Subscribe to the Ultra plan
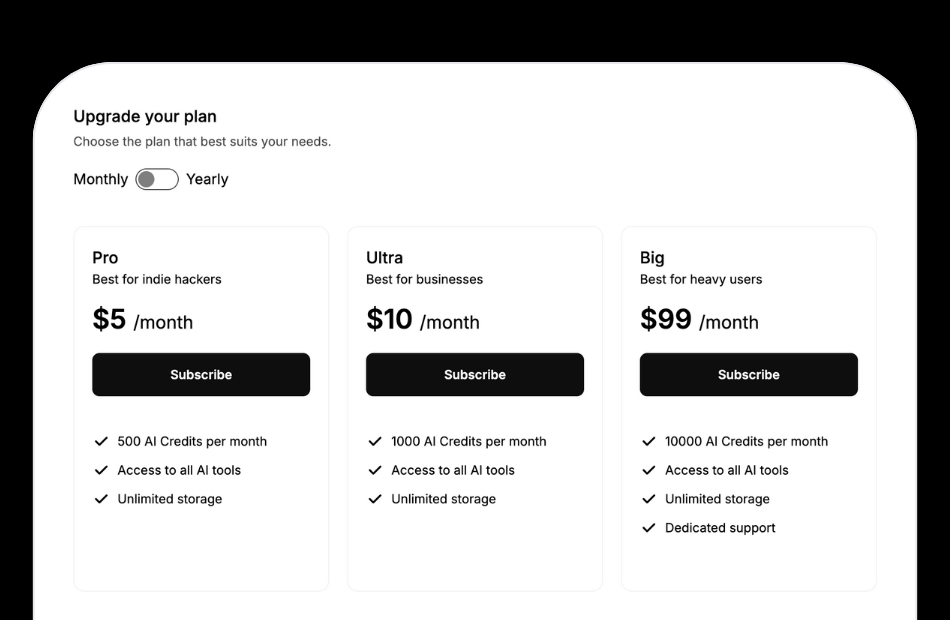Viewport: 950px width, 620px height. pos(474,374)
